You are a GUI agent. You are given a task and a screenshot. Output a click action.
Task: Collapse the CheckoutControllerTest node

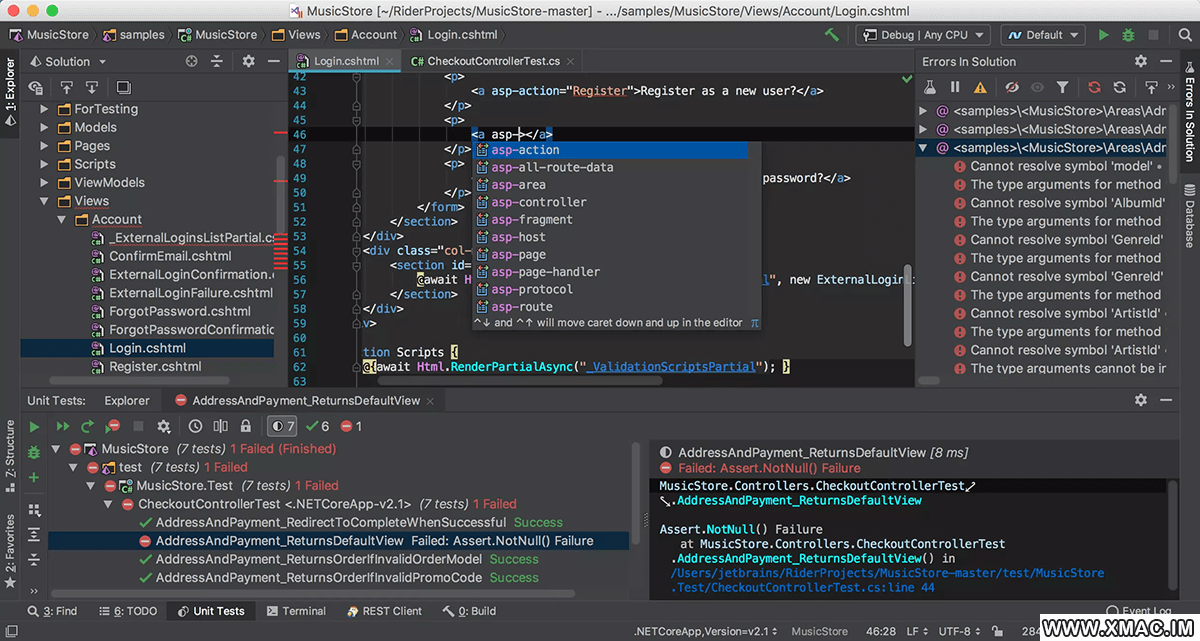109,504
